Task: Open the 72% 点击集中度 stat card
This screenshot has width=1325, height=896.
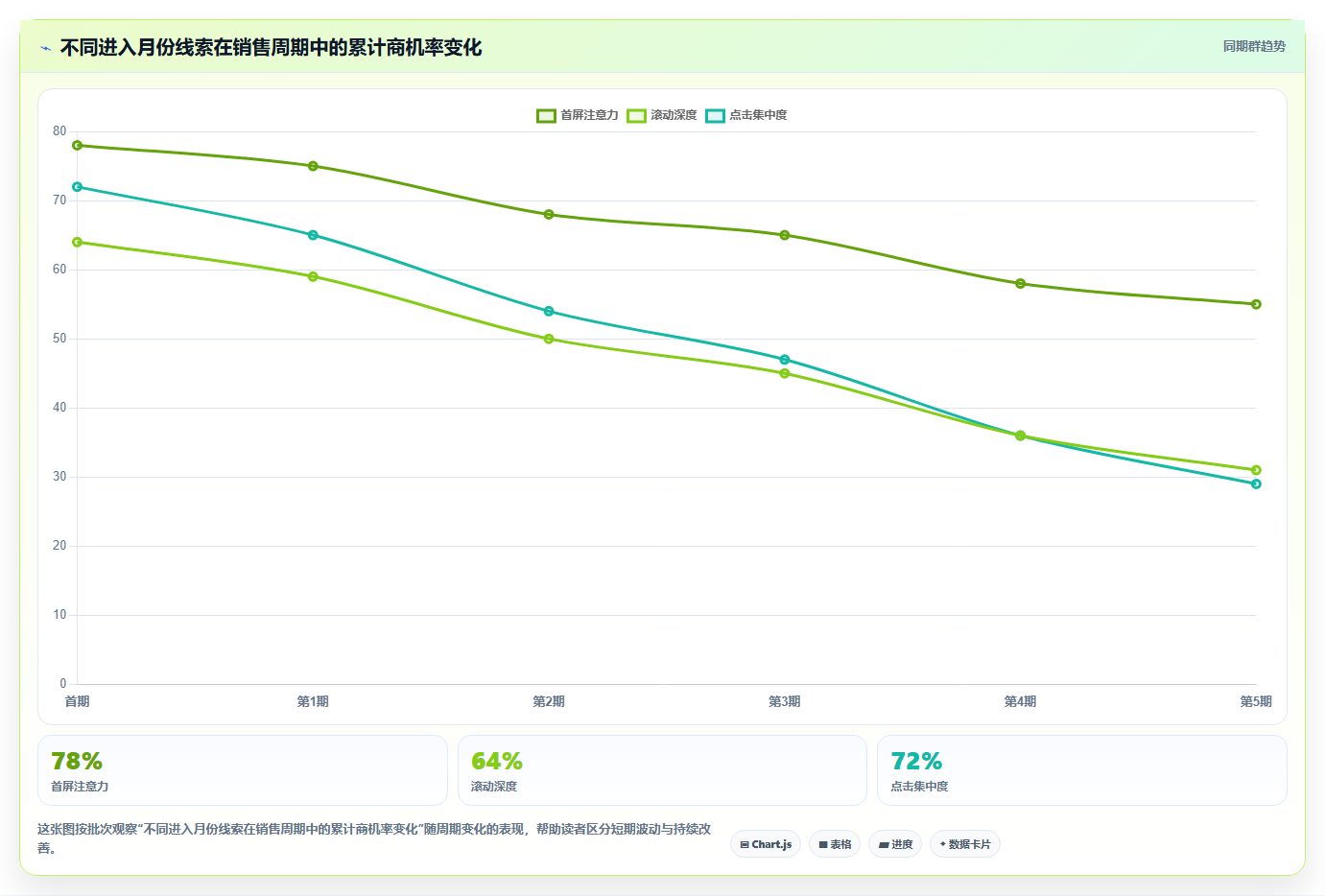Action: click(x=1082, y=770)
